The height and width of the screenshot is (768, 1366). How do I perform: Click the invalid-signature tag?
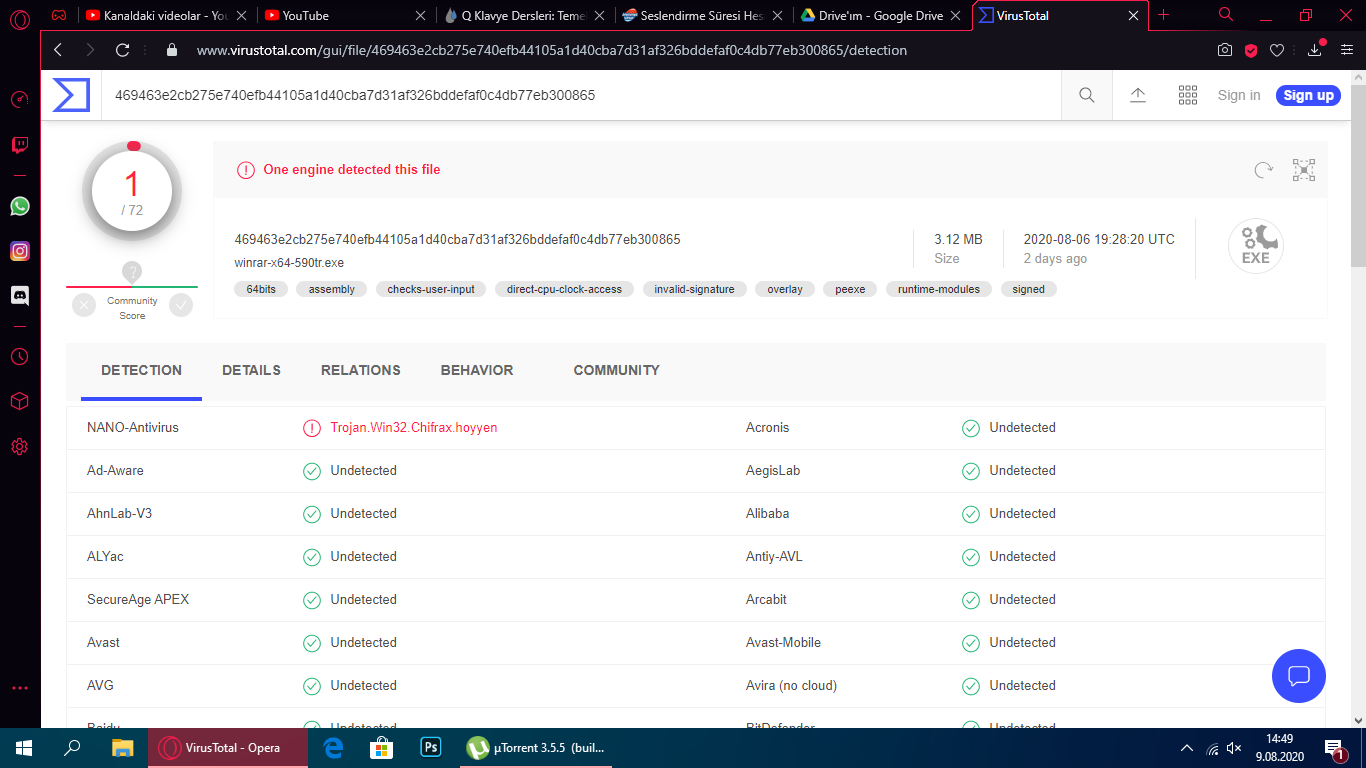(x=694, y=289)
